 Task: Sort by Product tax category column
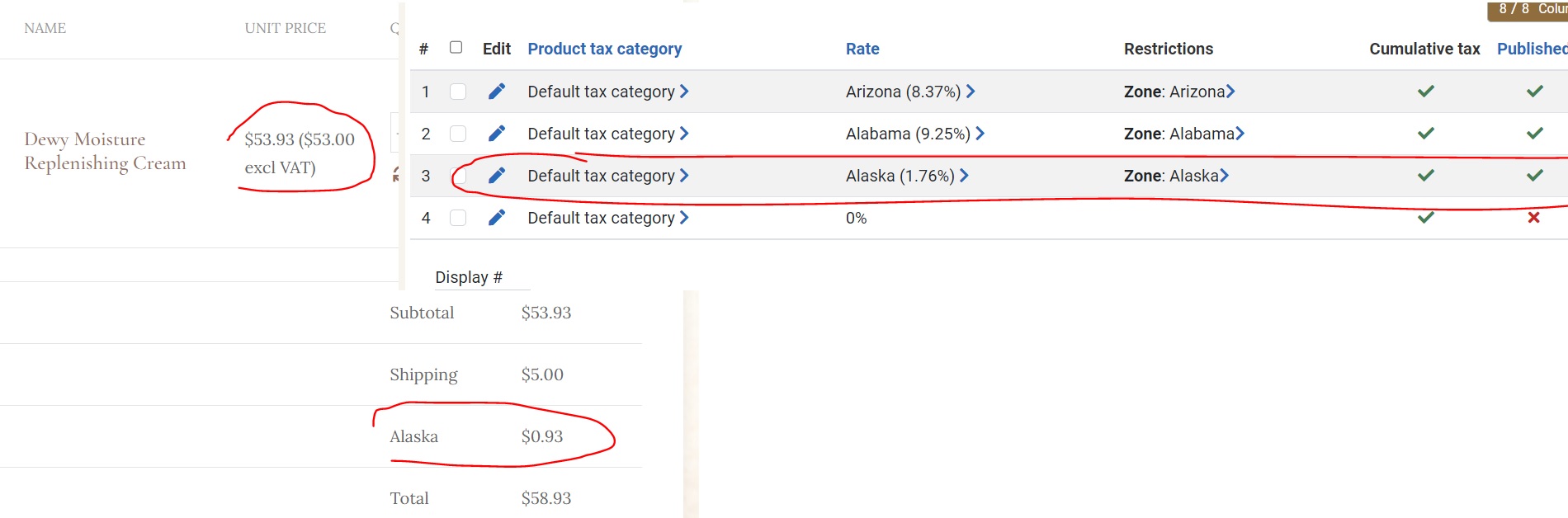(x=605, y=49)
